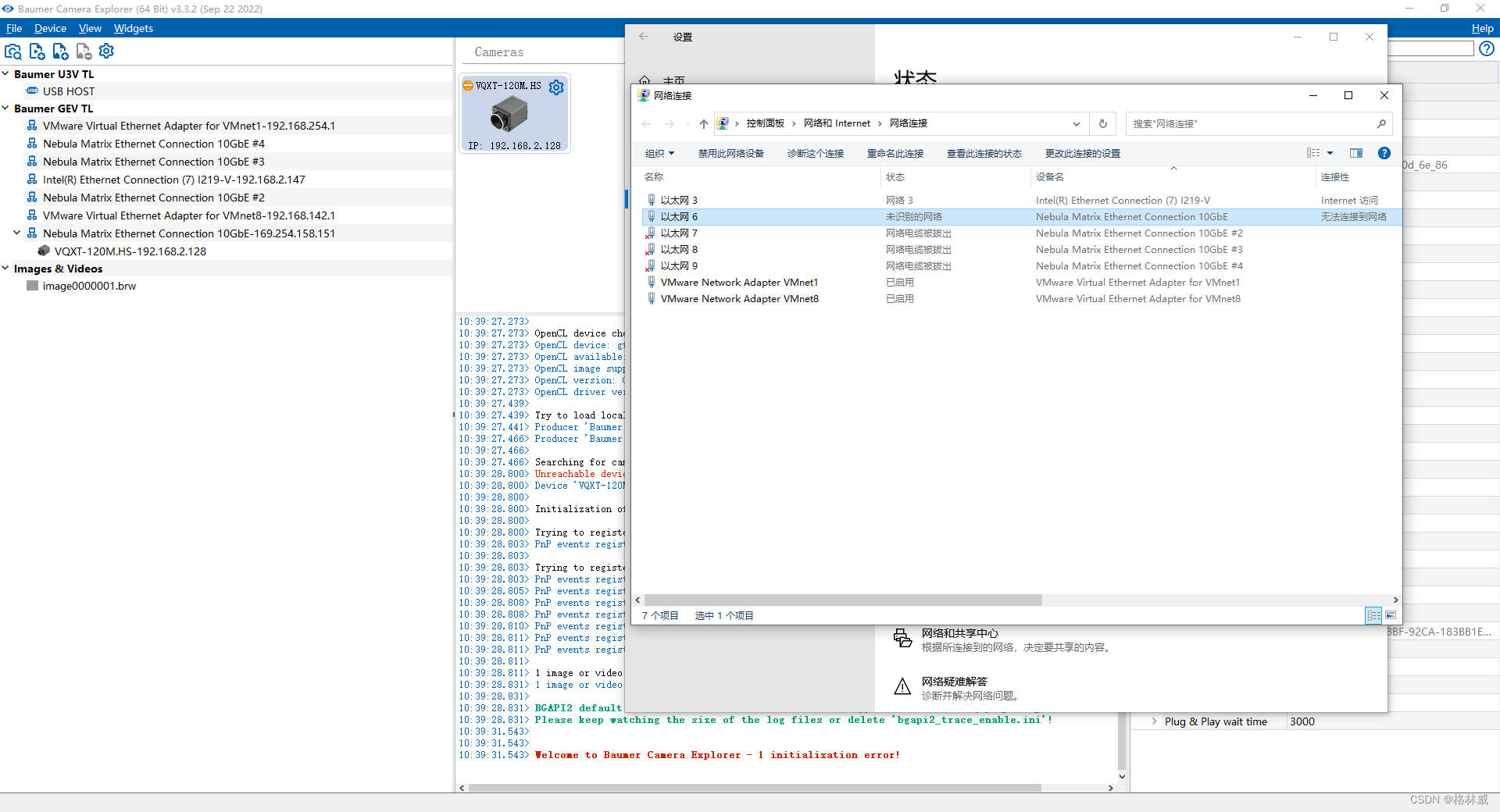Click the add playable file toolbar icon
Screen dimensions: 1500x812
[37, 52]
